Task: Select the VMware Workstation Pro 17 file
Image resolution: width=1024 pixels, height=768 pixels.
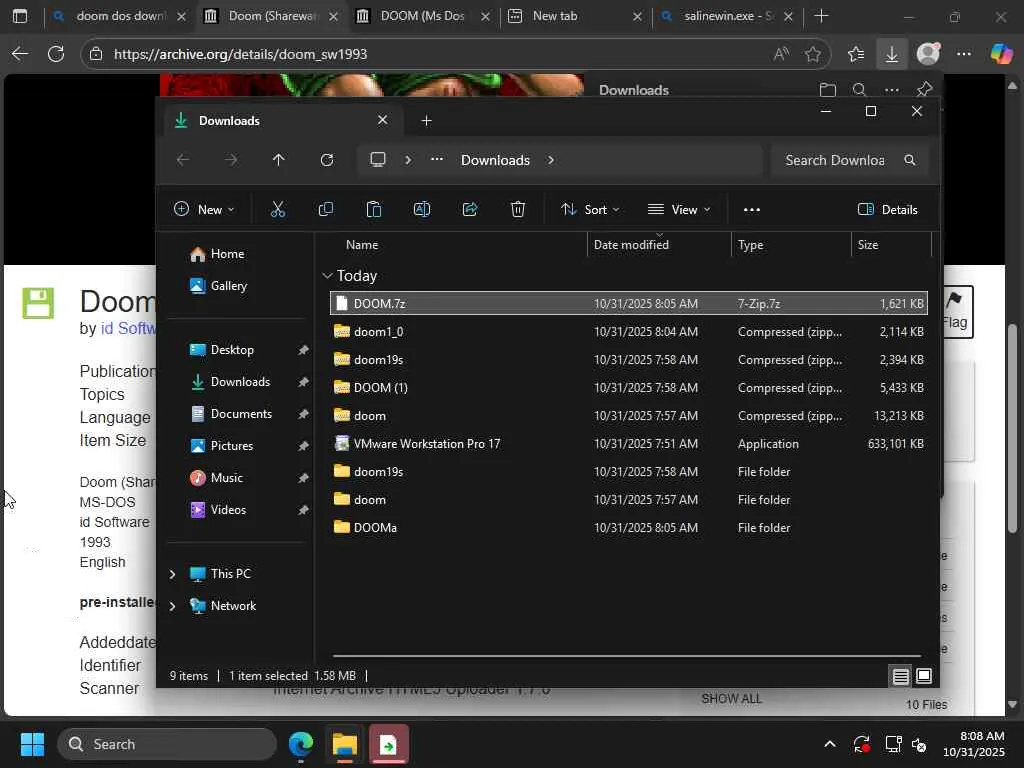Action: (x=629, y=443)
